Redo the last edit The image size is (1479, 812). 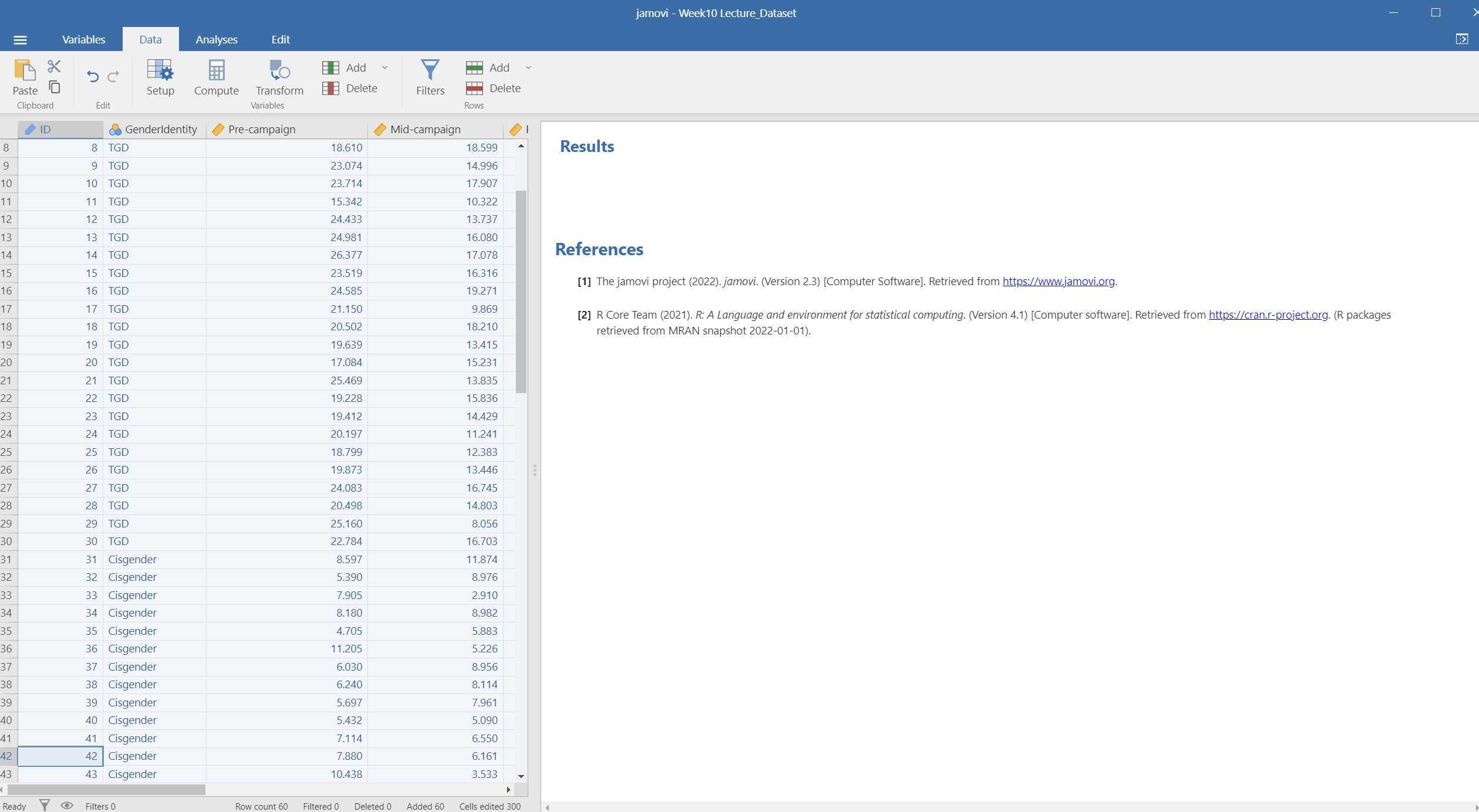[x=113, y=76]
